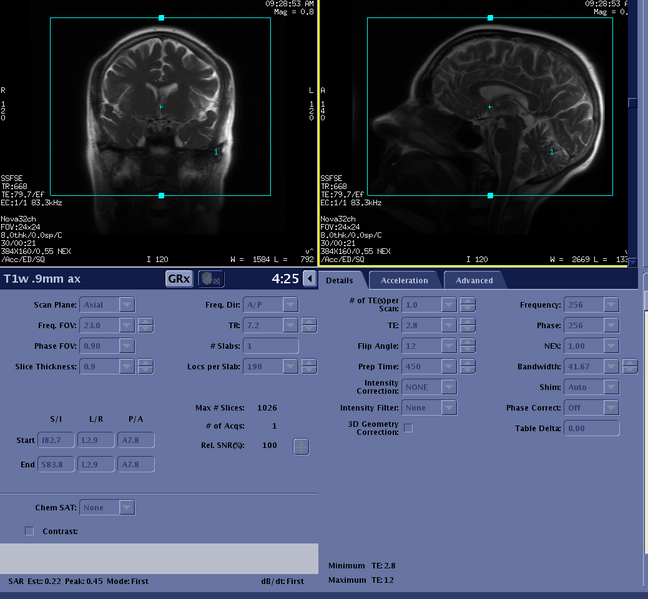Click the top handle of the sagittal slab box
This screenshot has height=599, width=648.
[x=490, y=18]
